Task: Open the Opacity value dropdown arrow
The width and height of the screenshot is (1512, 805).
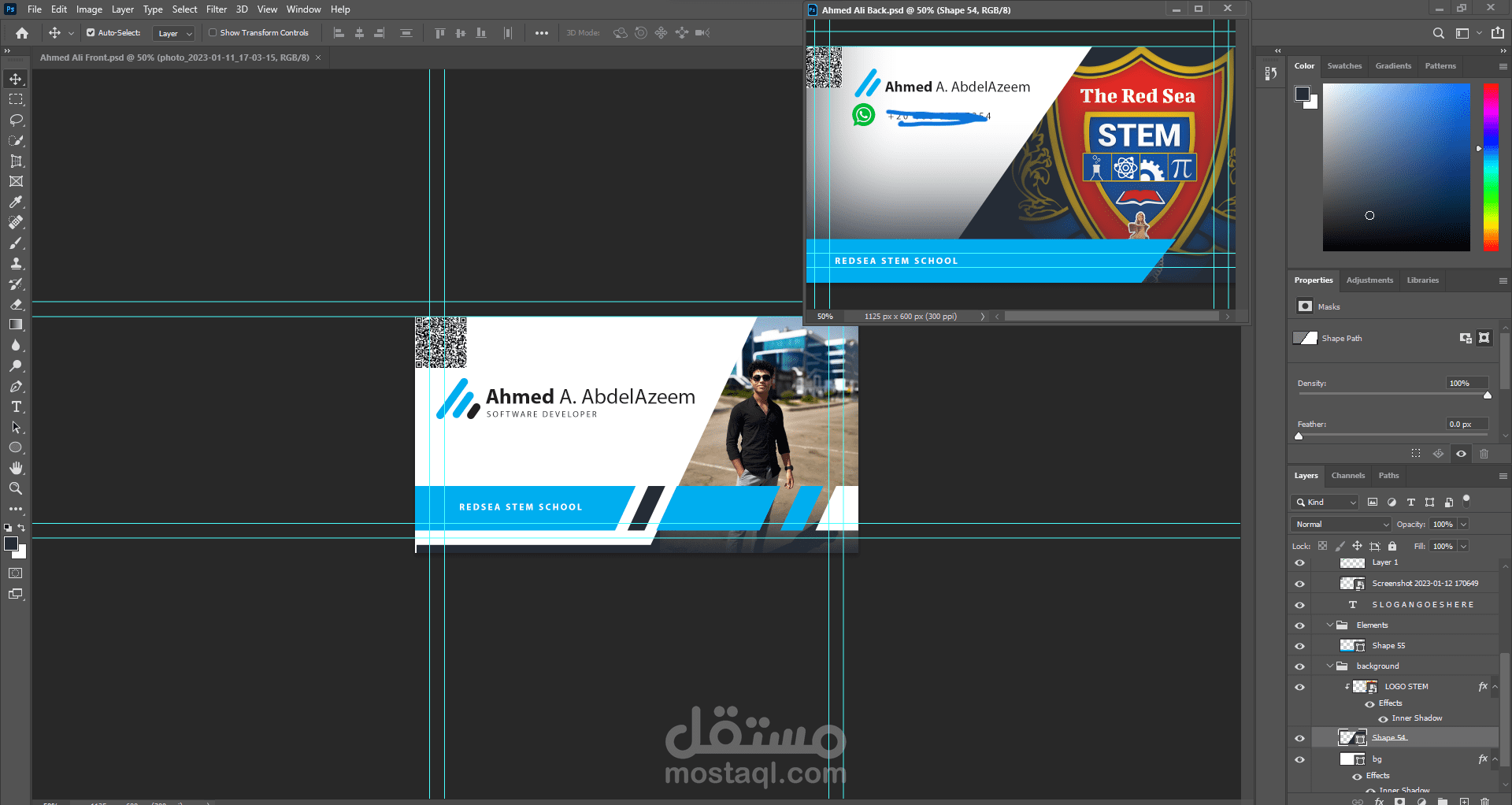Action: click(x=1463, y=525)
